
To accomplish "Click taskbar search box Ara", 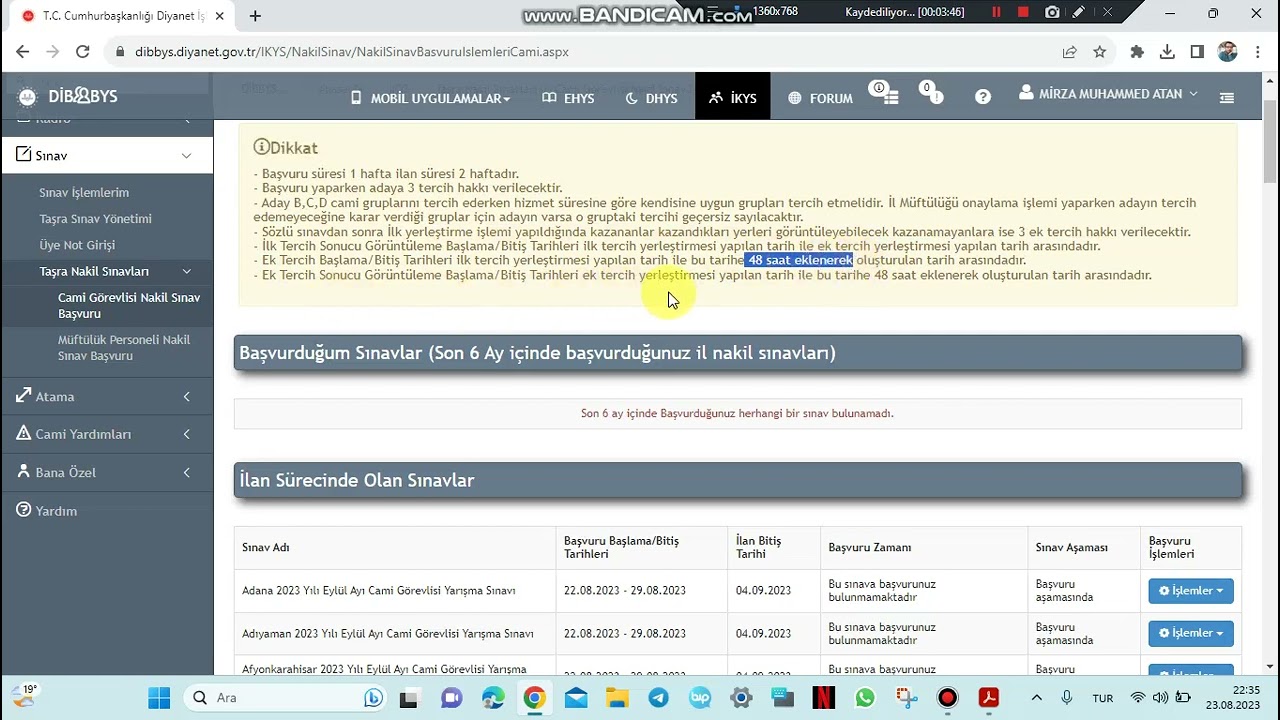I will [x=287, y=697].
